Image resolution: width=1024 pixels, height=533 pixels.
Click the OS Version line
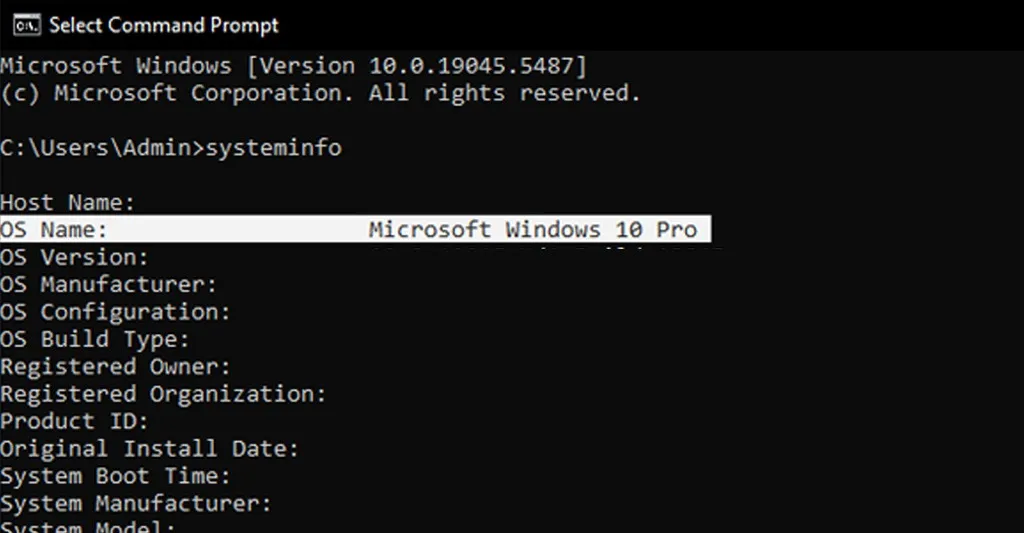(74, 258)
